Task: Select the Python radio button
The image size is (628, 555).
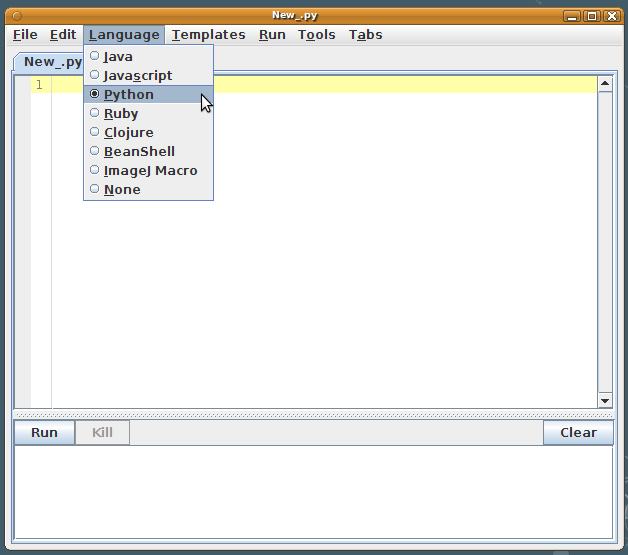Action: pyautogui.click(x=128, y=95)
